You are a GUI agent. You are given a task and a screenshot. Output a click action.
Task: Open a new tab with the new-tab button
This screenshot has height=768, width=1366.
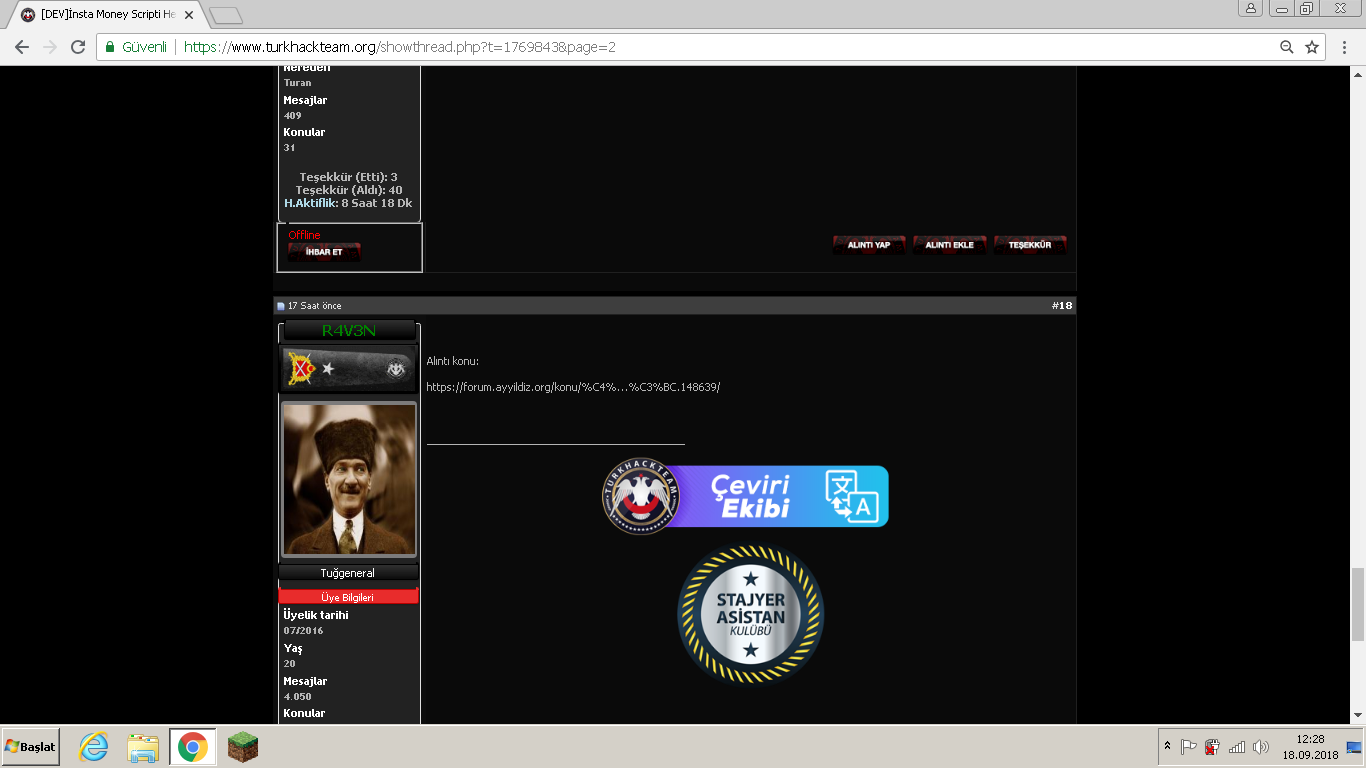pyautogui.click(x=226, y=15)
